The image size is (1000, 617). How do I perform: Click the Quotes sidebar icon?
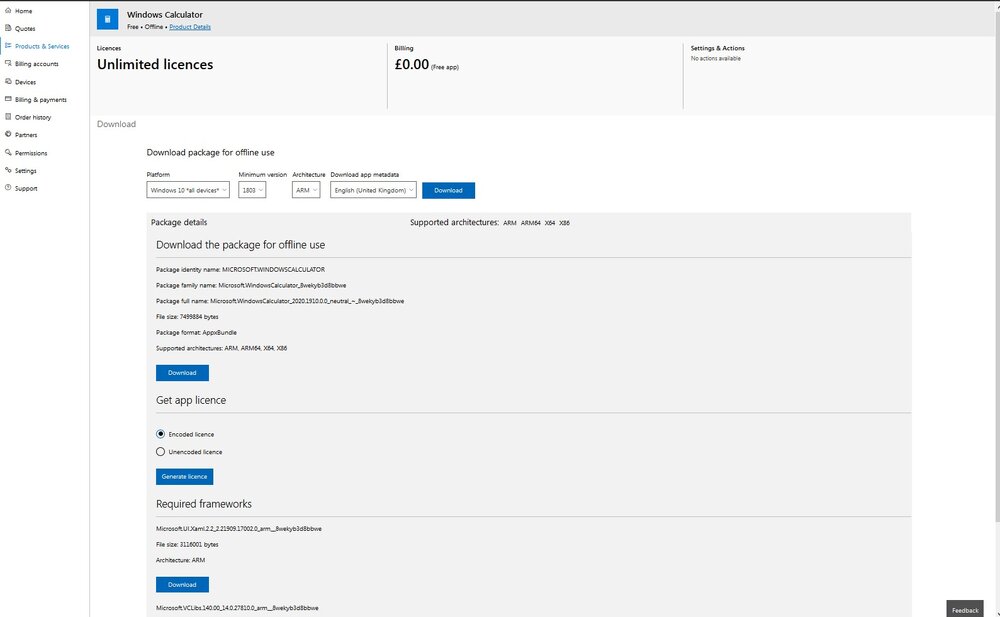(x=8, y=28)
